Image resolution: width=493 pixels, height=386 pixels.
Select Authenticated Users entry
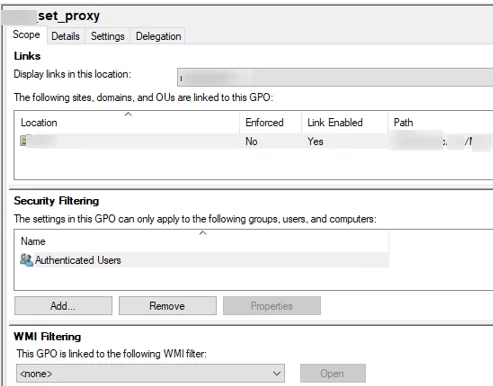(78, 260)
